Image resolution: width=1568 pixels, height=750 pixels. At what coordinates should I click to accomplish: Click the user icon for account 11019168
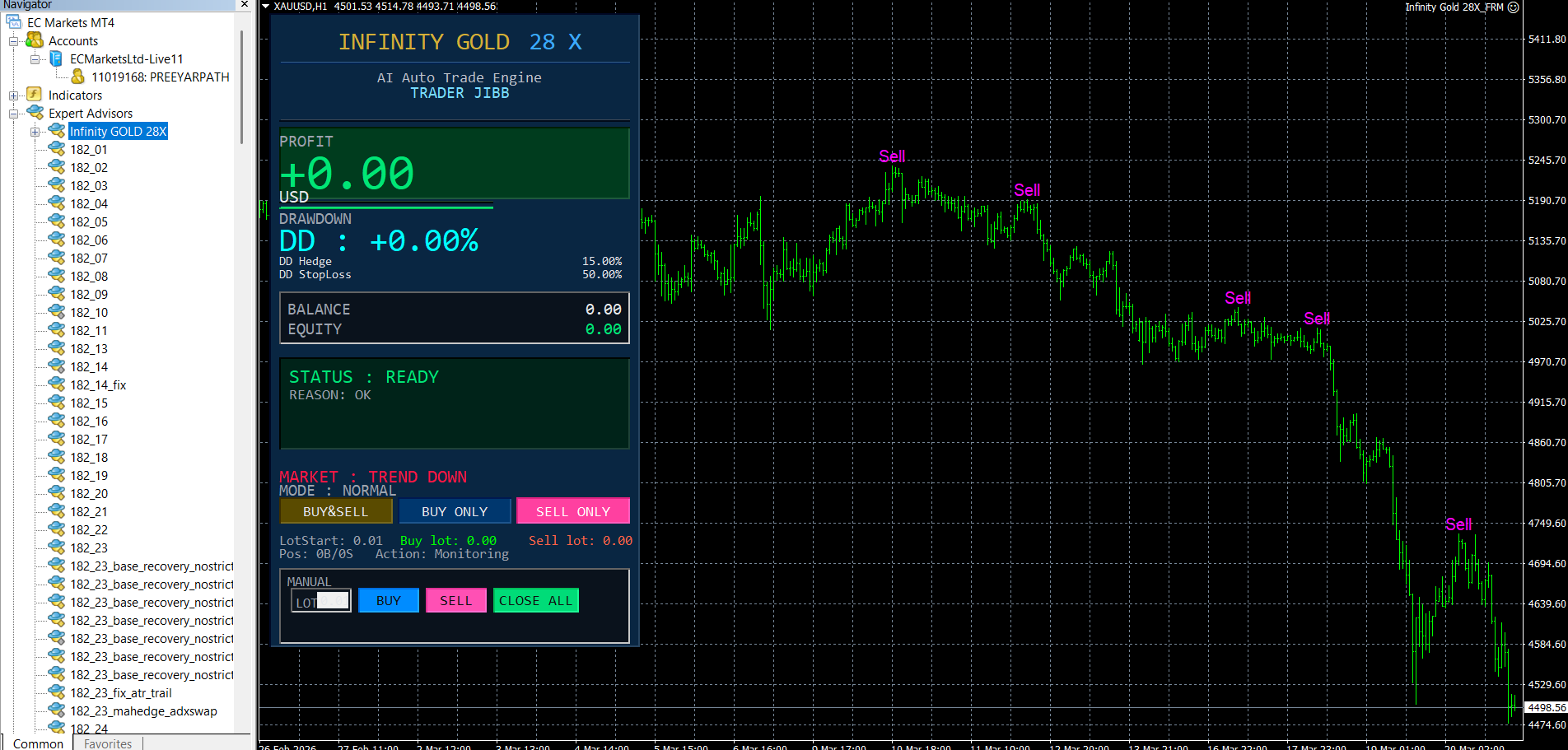(x=78, y=77)
